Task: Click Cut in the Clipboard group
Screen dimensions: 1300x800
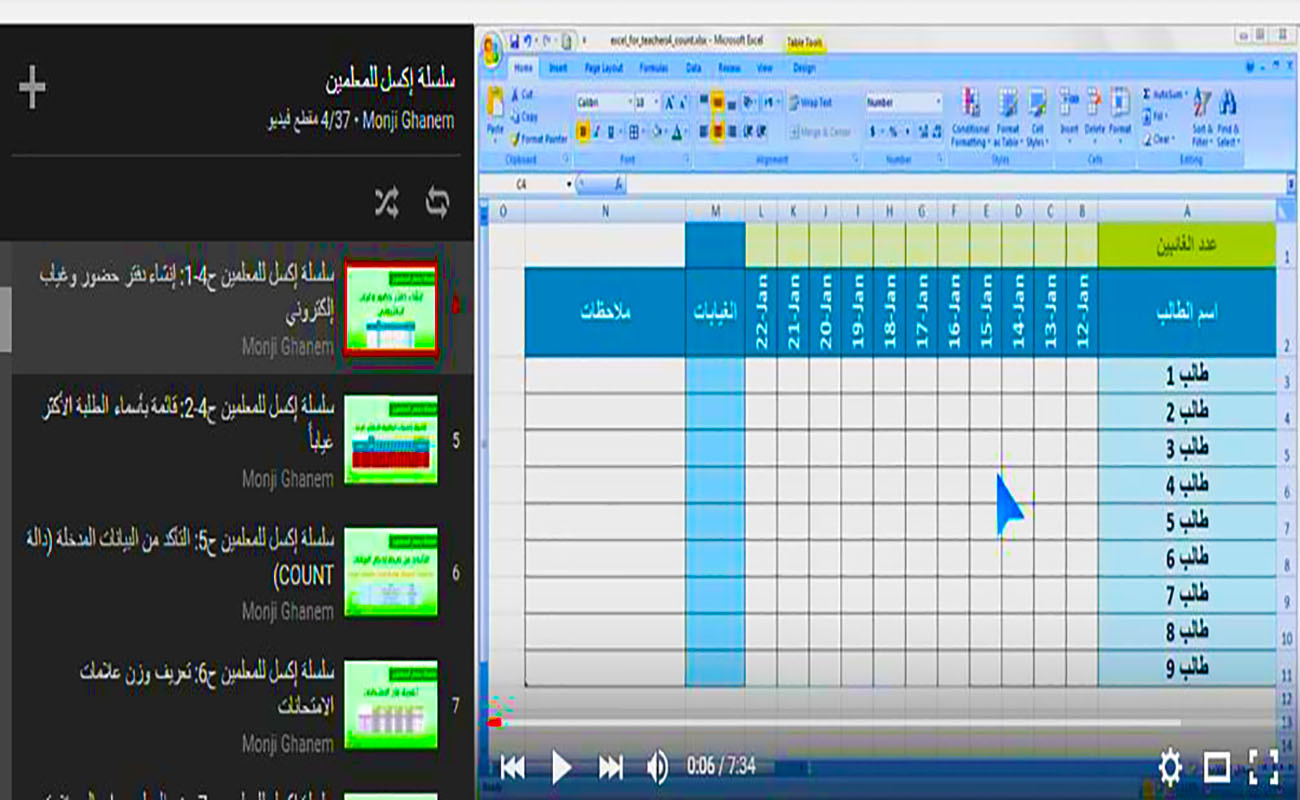Action: click(x=522, y=94)
